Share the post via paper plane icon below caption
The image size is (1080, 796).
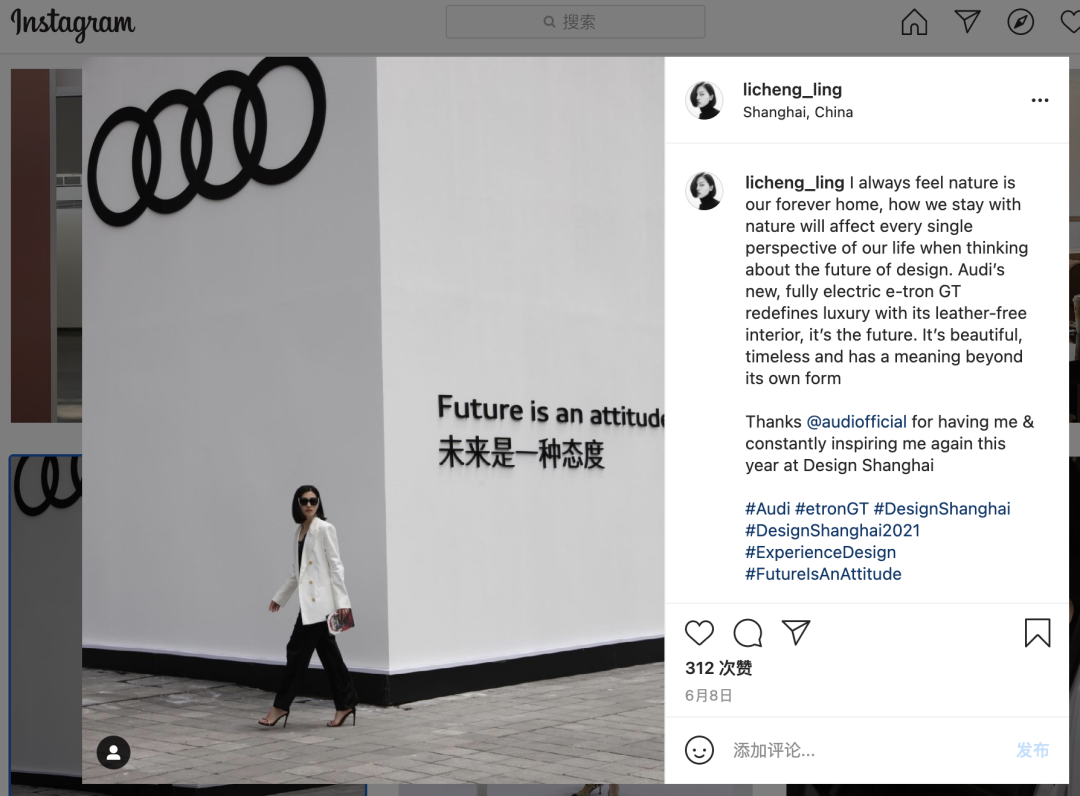click(796, 632)
